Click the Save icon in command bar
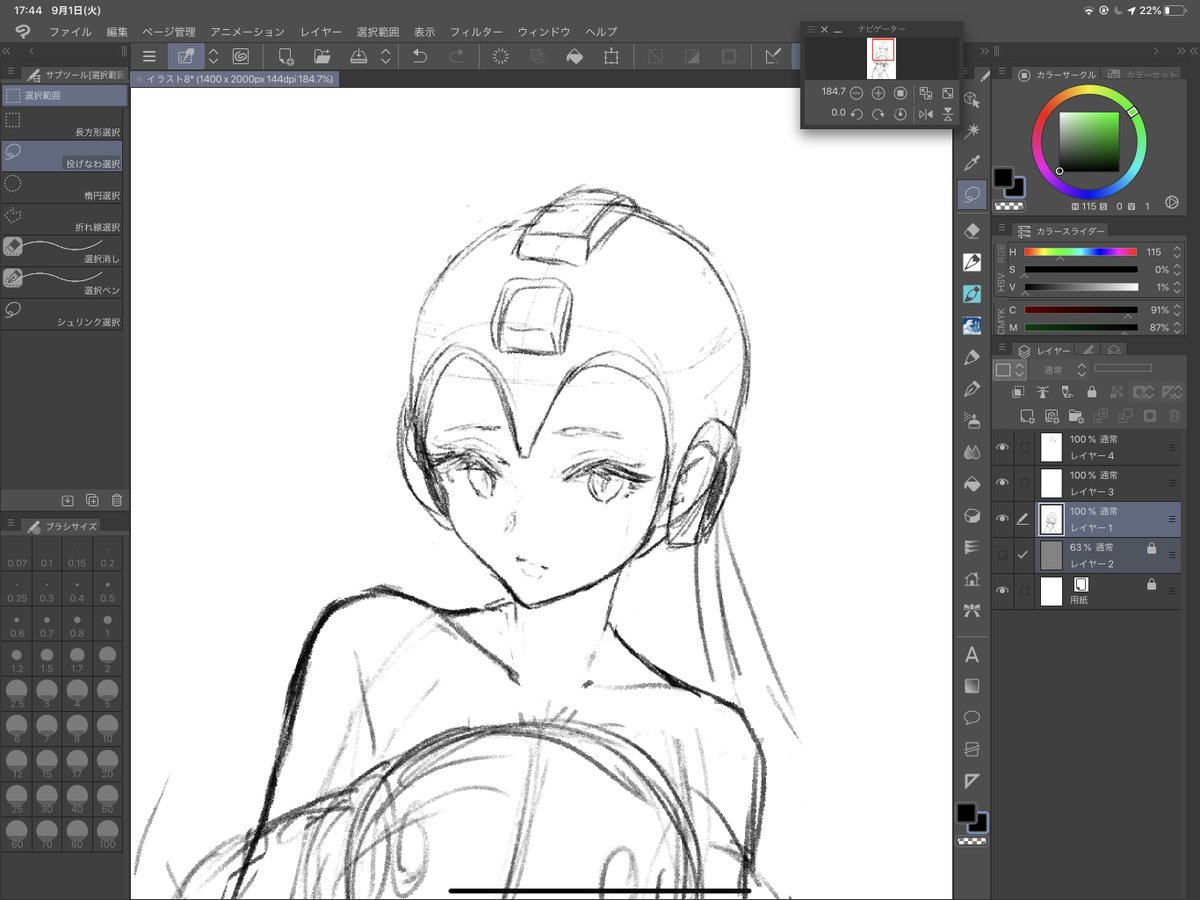This screenshot has height=900, width=1200. 359,57
